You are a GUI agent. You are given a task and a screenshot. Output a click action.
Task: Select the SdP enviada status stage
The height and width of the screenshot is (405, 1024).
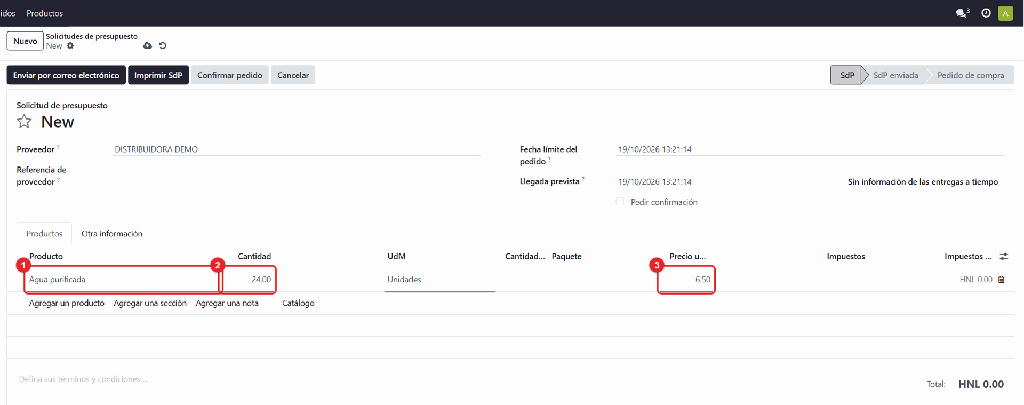tap(896, 75)
